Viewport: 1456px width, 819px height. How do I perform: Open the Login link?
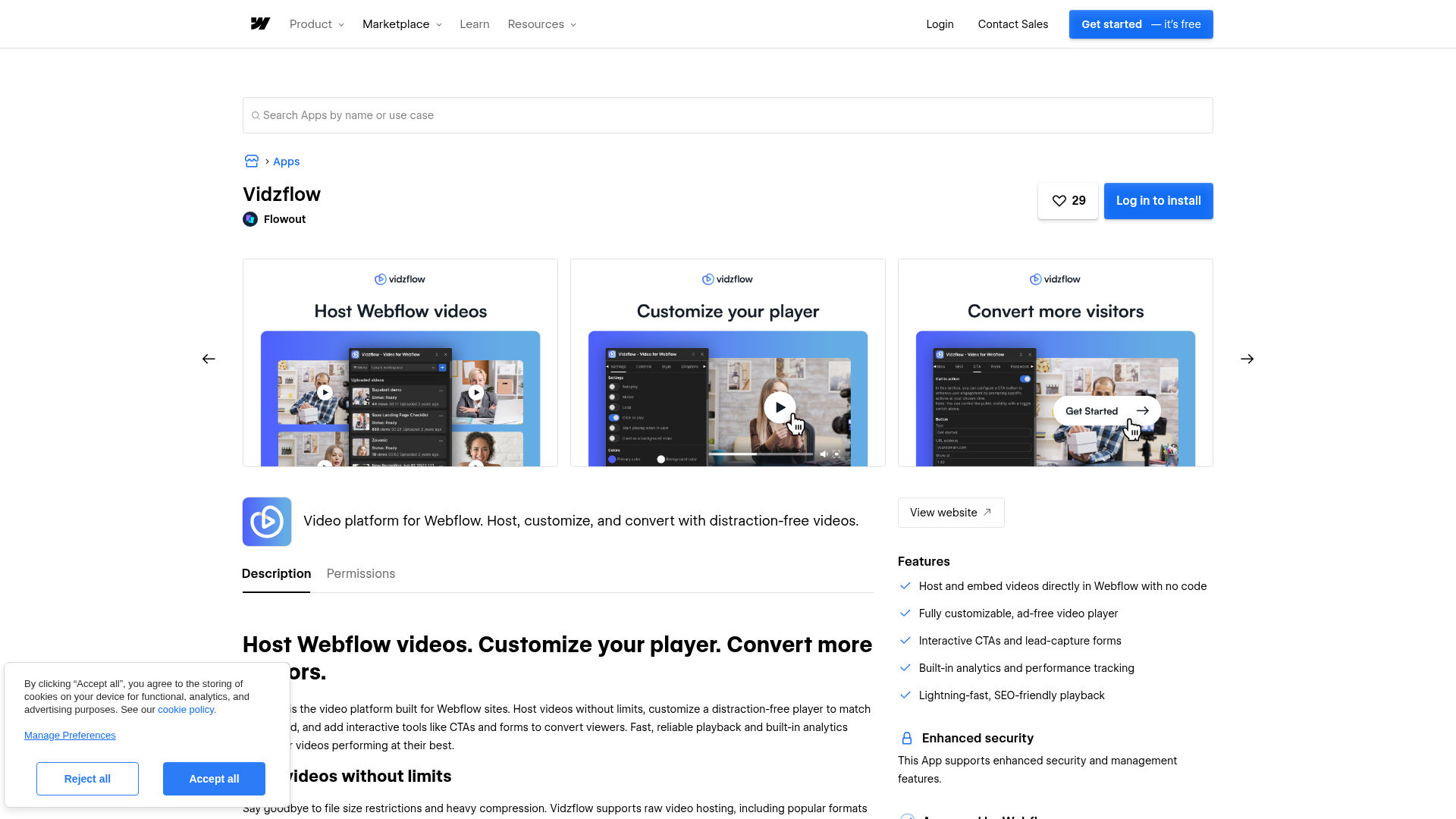(940, 24)
